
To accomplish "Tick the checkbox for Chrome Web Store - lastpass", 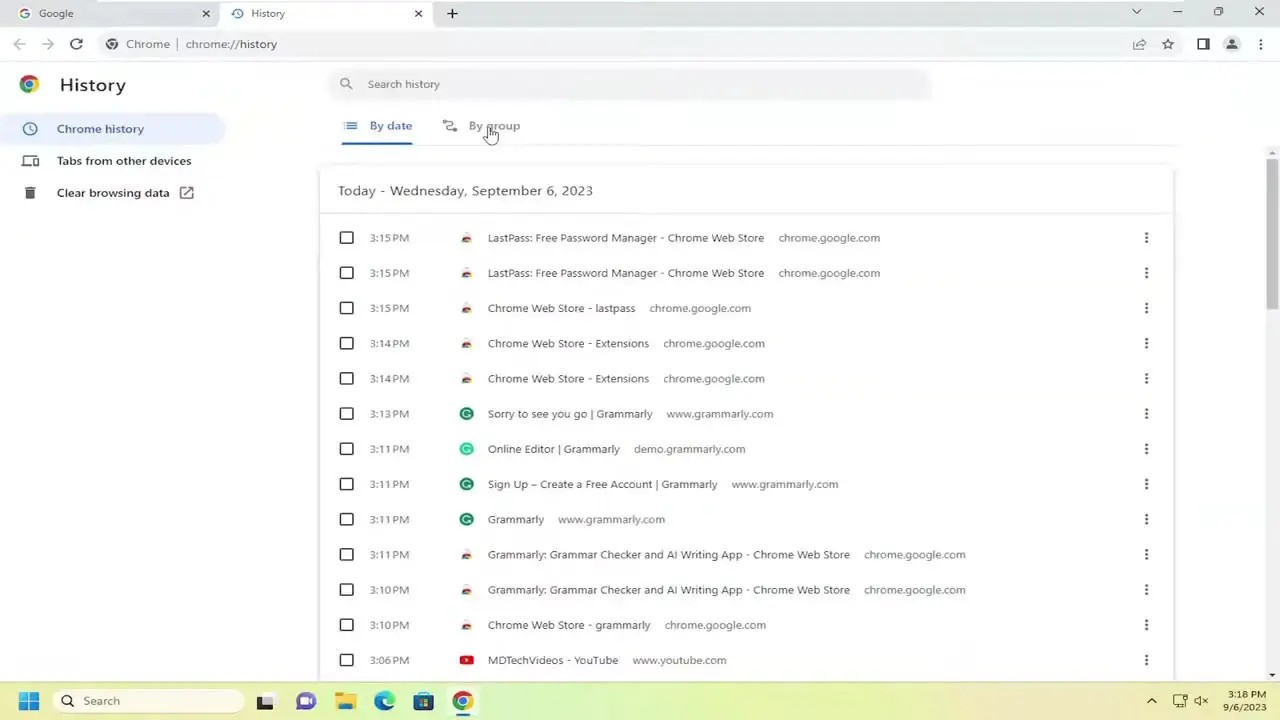I will (346, 308).
